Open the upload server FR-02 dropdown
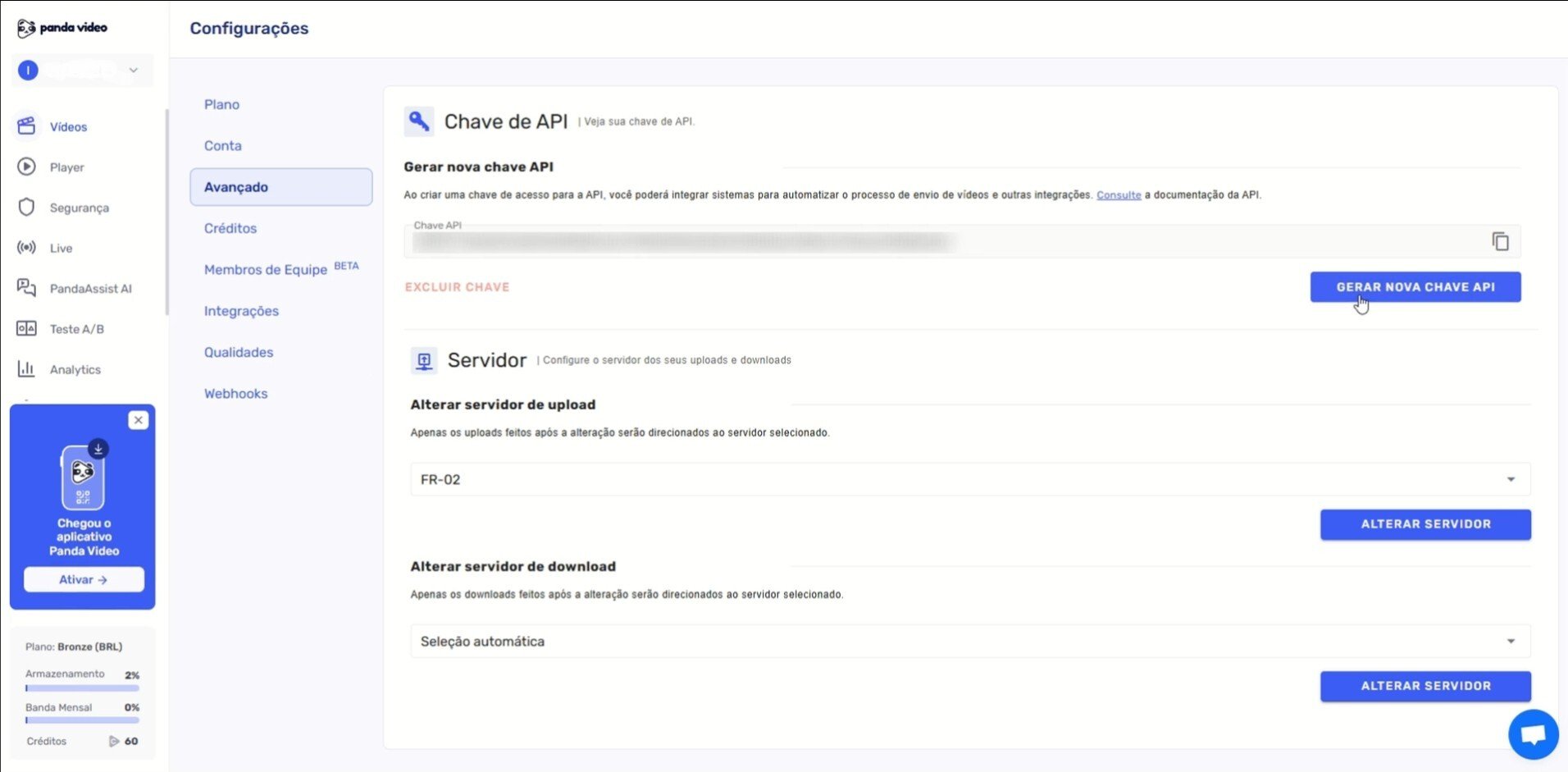 969,479
